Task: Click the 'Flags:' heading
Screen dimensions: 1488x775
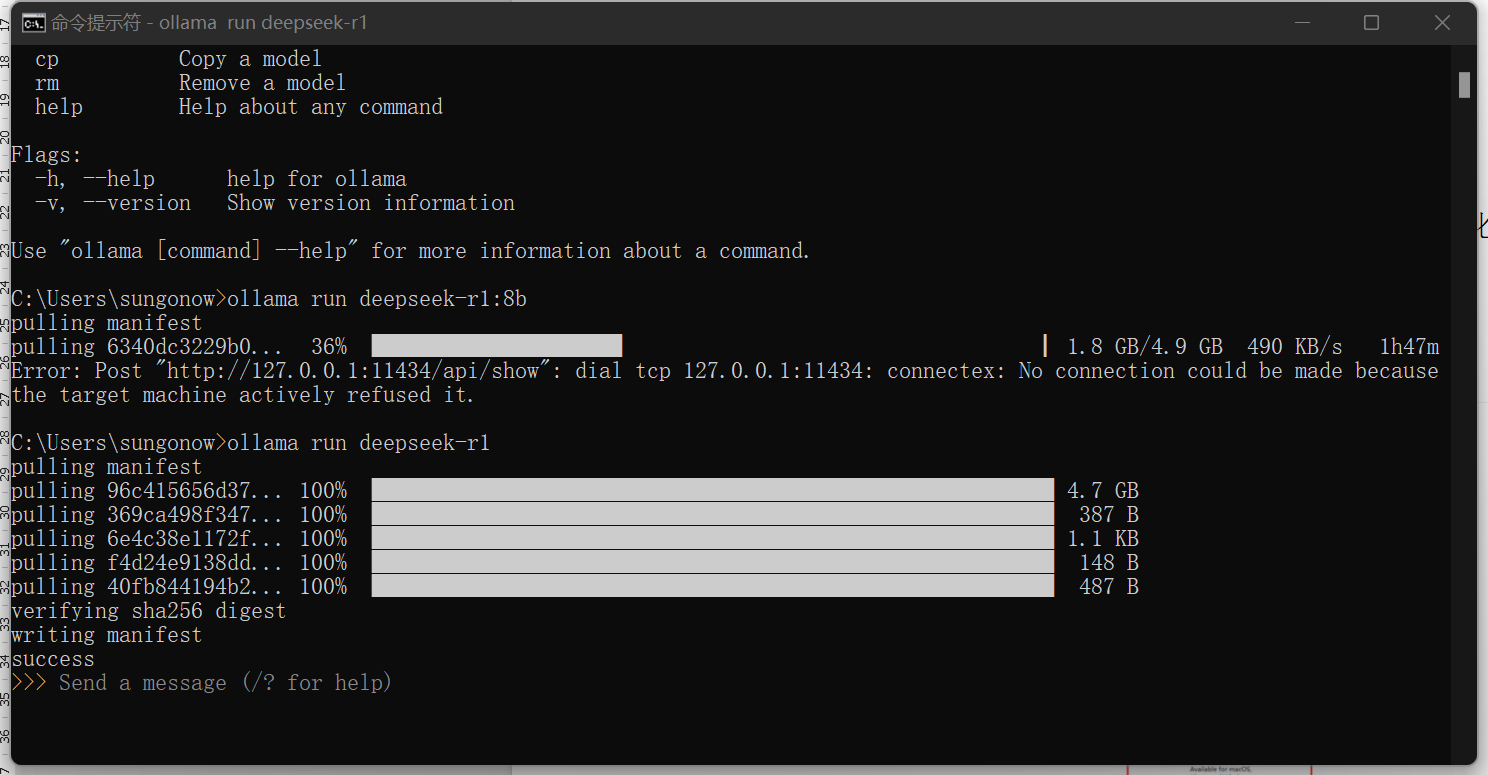Action: [46, 155]
